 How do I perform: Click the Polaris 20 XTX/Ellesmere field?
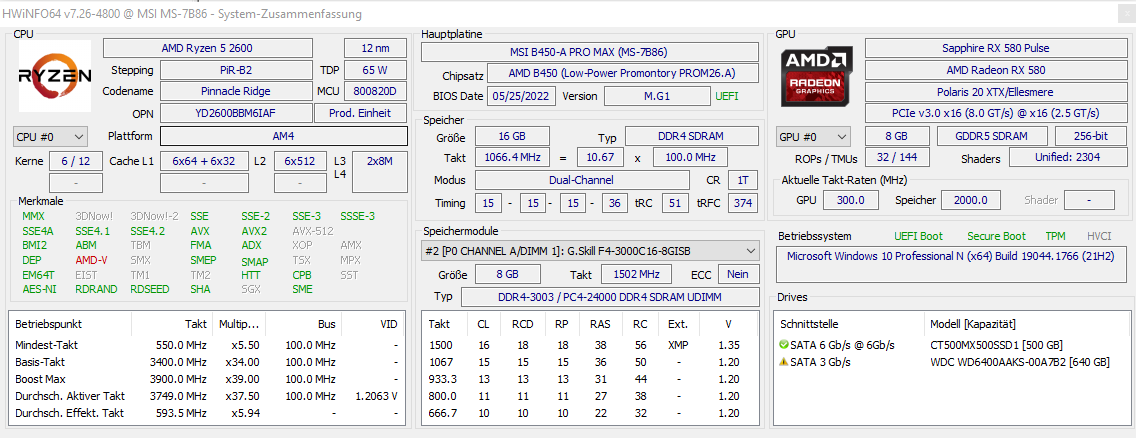tap(995, 92)
